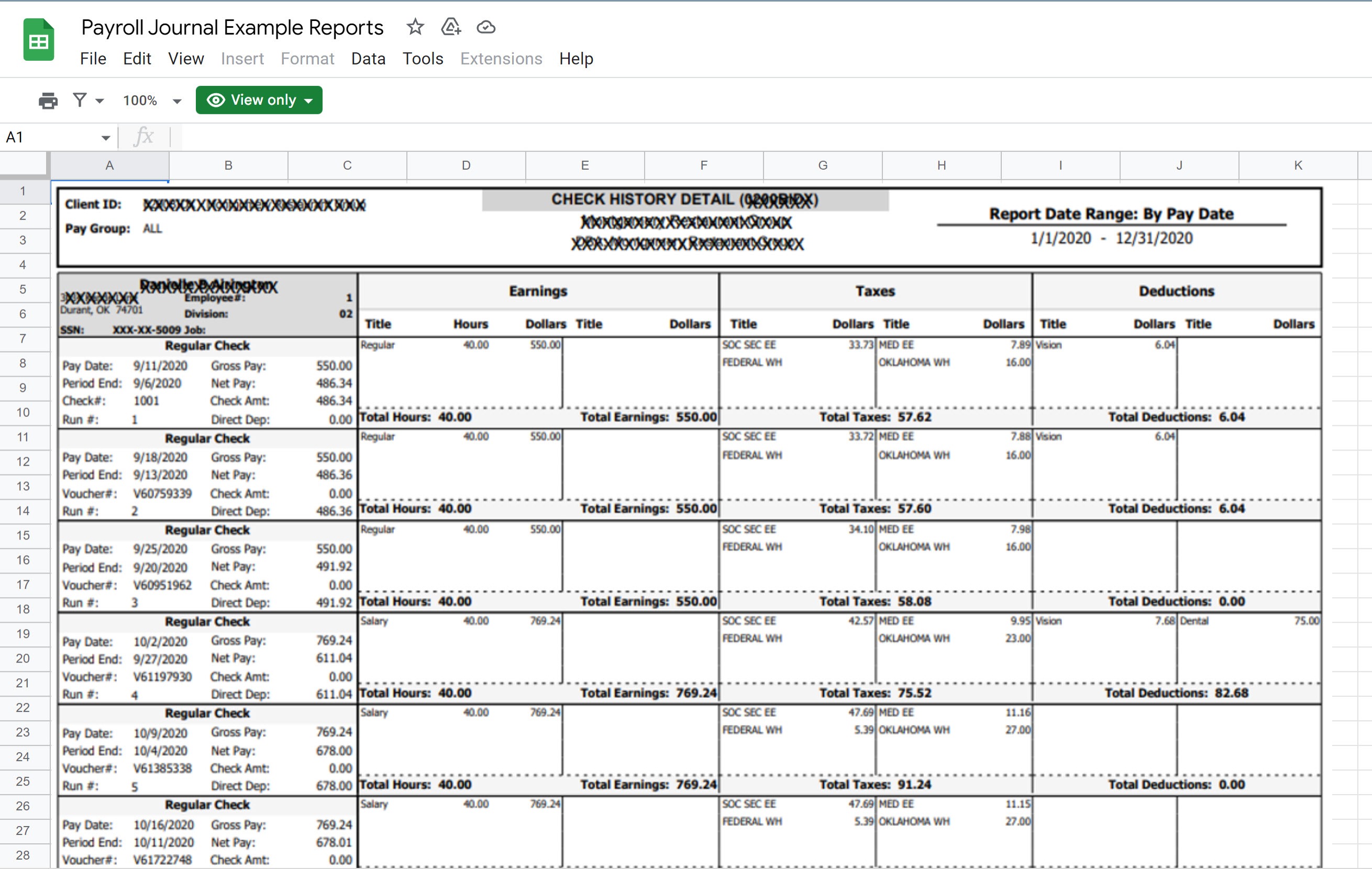Open the File menu
The image size is (1372, 869).
pos(93,59)
